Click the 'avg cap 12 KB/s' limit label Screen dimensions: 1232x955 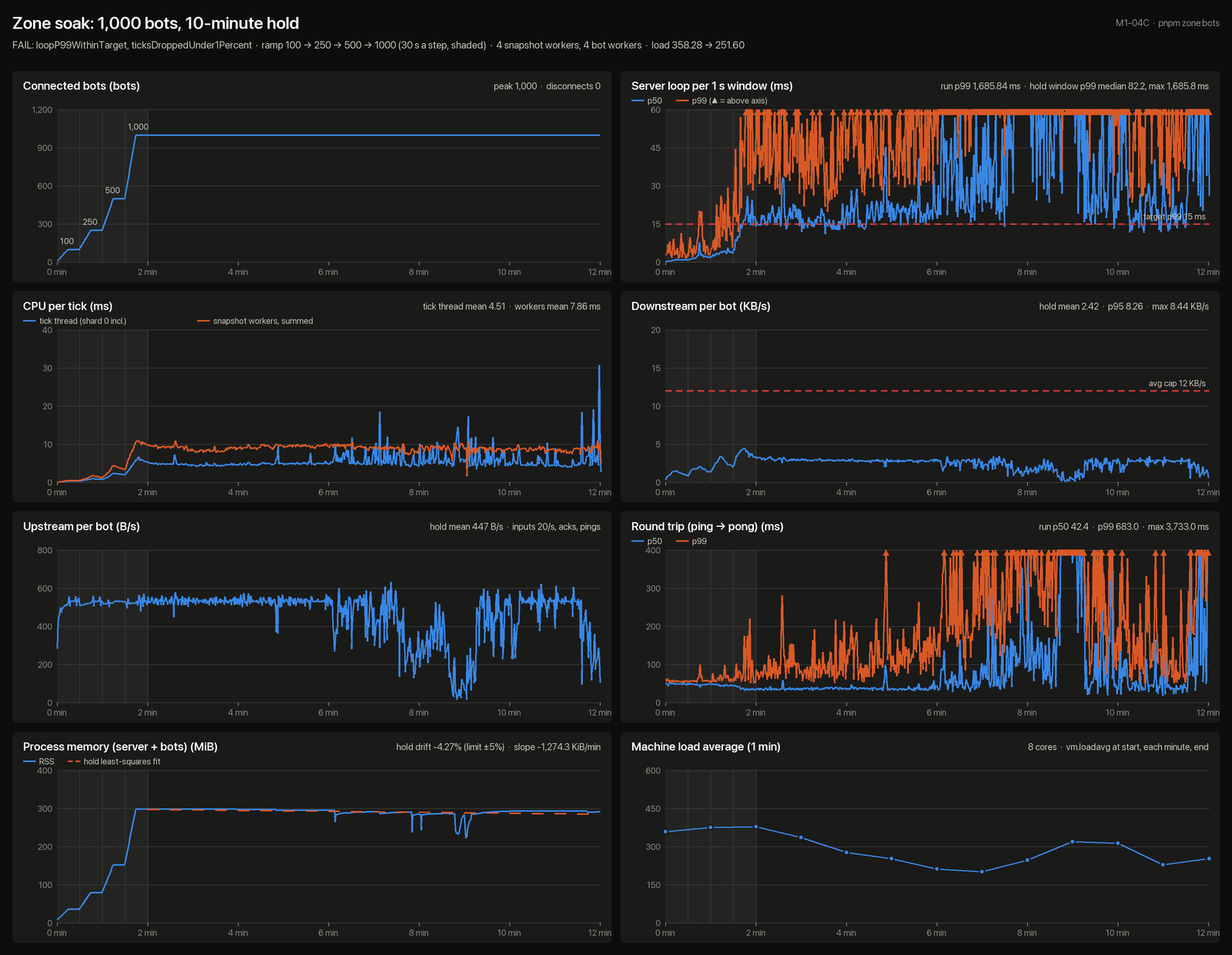point(1177,384)
